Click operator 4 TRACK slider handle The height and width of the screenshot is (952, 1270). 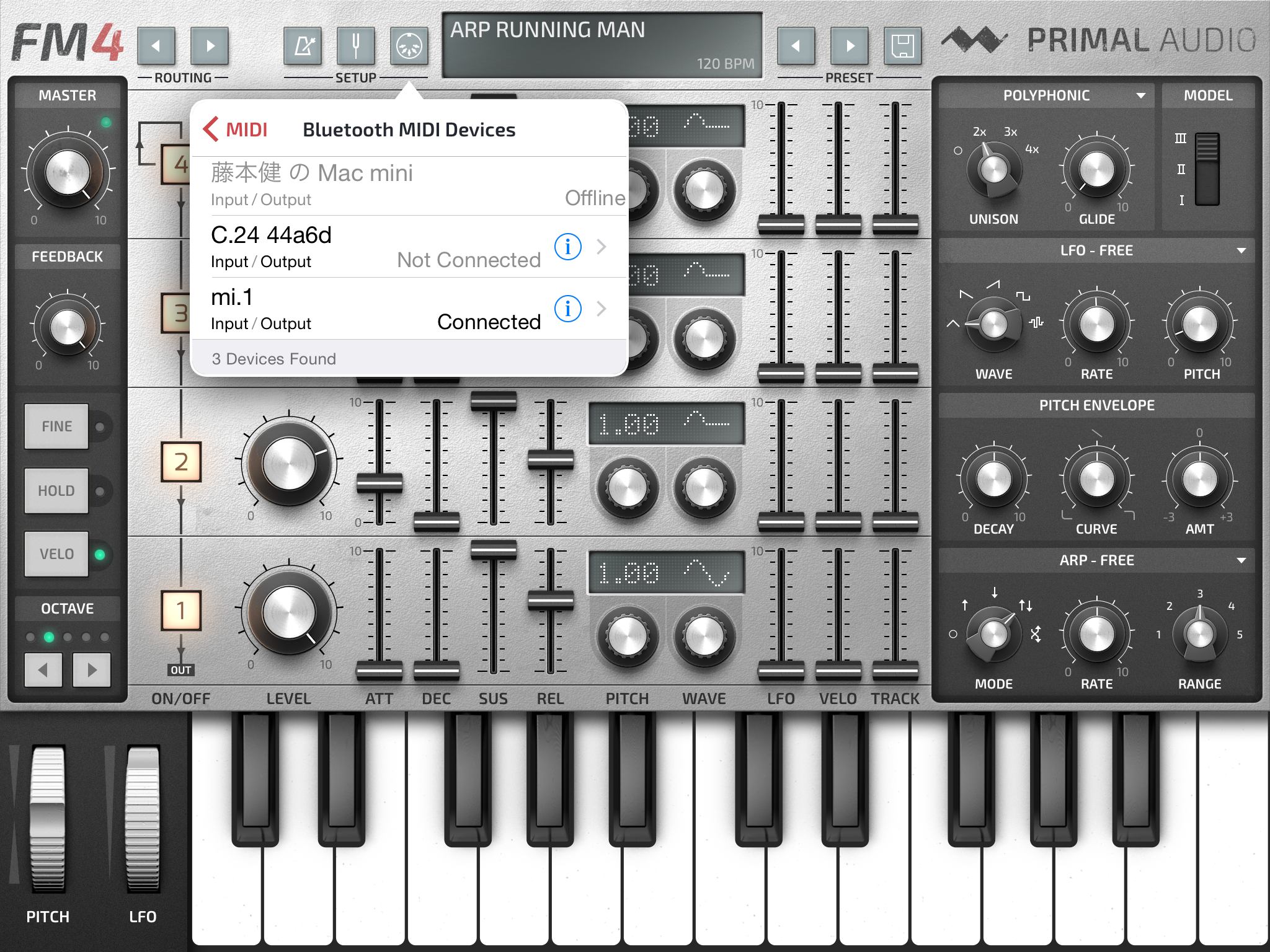point(895,224)
